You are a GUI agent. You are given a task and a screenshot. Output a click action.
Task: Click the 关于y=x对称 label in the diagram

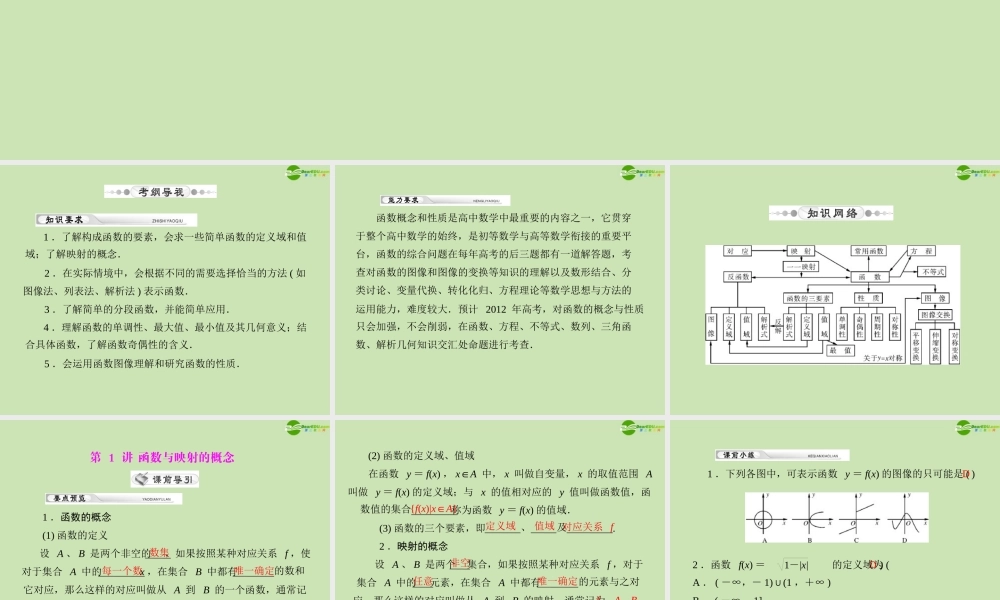[x=883, y=358]
